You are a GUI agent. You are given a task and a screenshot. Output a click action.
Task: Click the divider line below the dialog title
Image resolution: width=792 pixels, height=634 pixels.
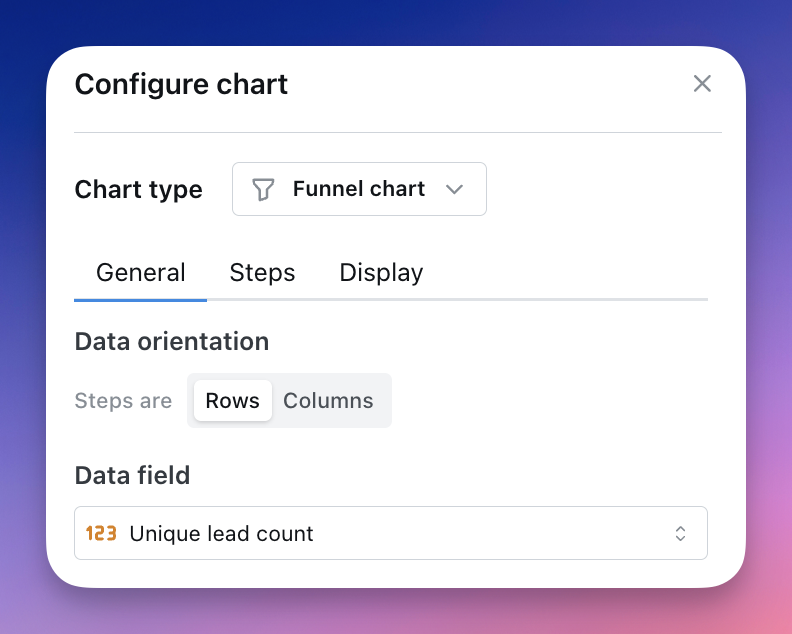(397, 132)
